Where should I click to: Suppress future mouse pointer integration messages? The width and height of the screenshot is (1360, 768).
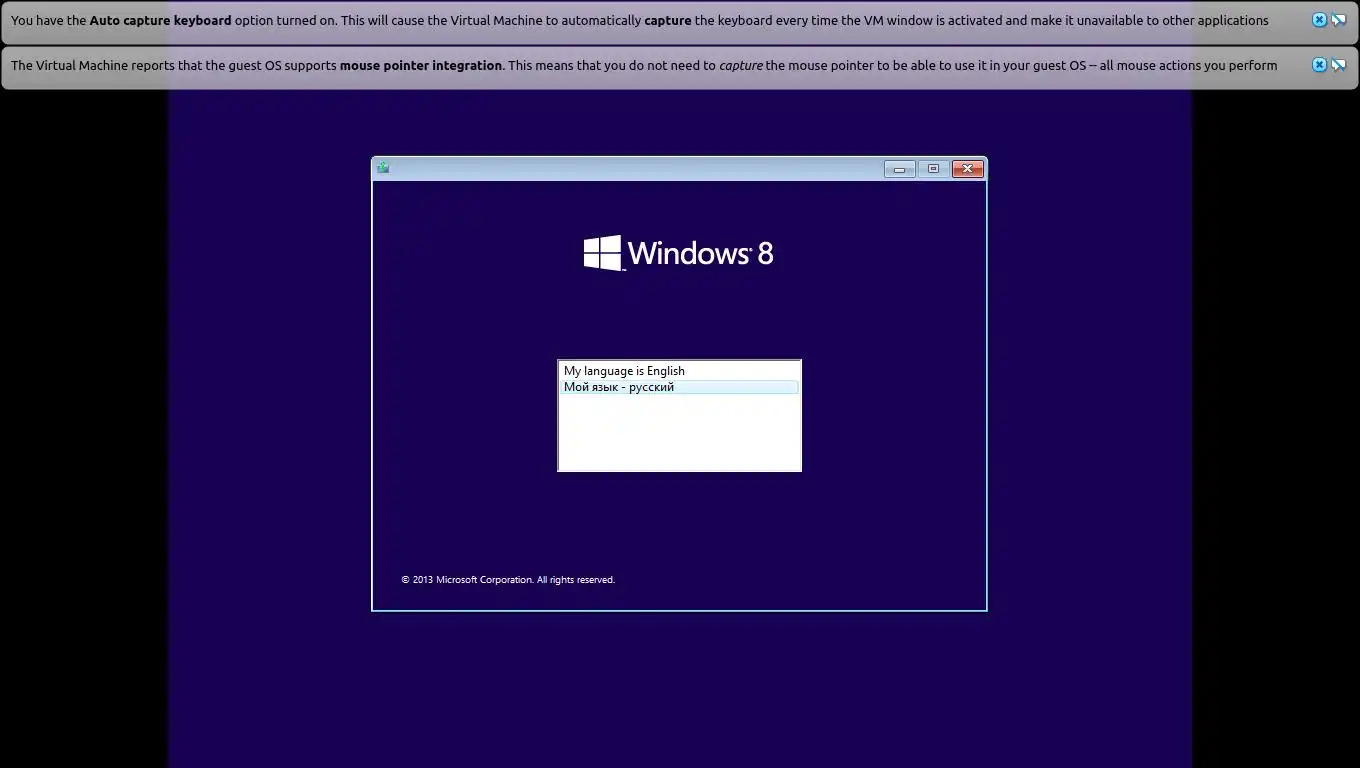[x=1338, y=65]
